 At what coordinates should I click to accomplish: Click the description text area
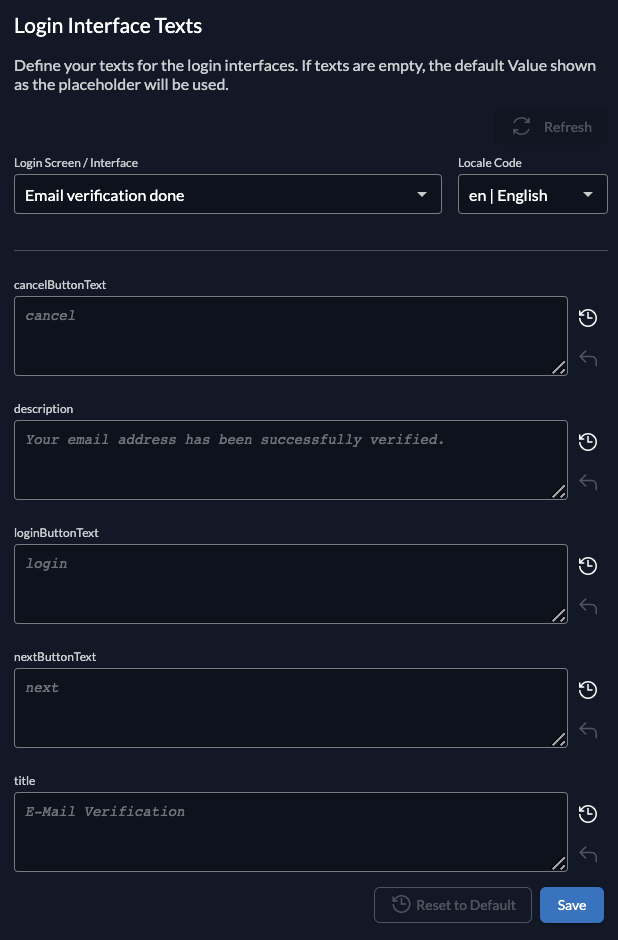tap(290, 458)
